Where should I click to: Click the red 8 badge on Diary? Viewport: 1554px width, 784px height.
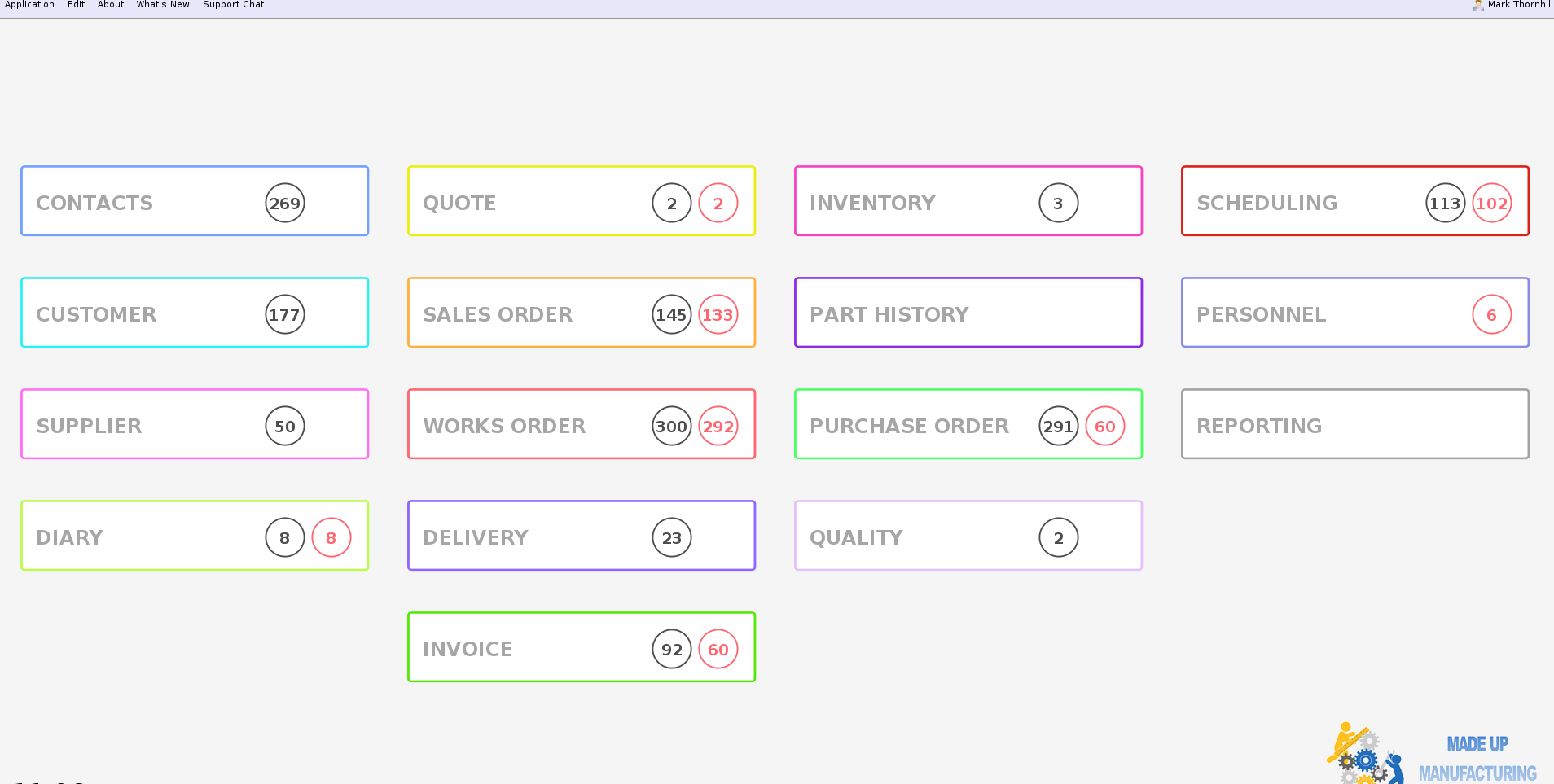(x=331, y=538)
